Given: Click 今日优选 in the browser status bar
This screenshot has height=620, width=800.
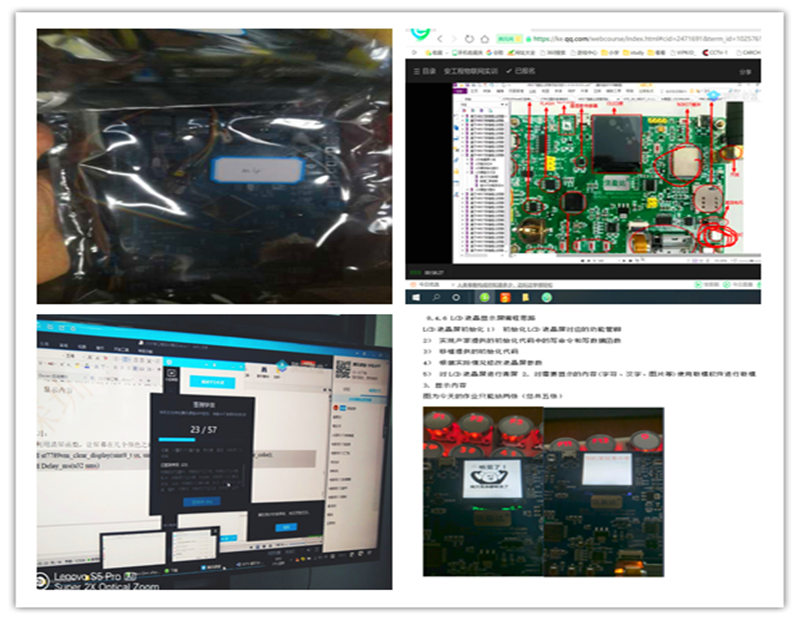Looking at the screenshot, I should click(425, 284).
